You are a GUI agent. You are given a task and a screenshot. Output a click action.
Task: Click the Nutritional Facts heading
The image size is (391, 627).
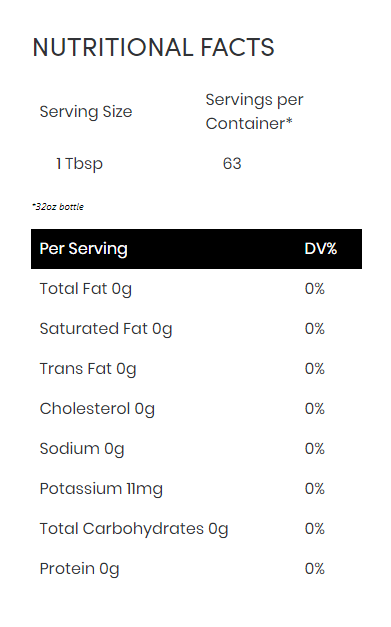point(154,47)
